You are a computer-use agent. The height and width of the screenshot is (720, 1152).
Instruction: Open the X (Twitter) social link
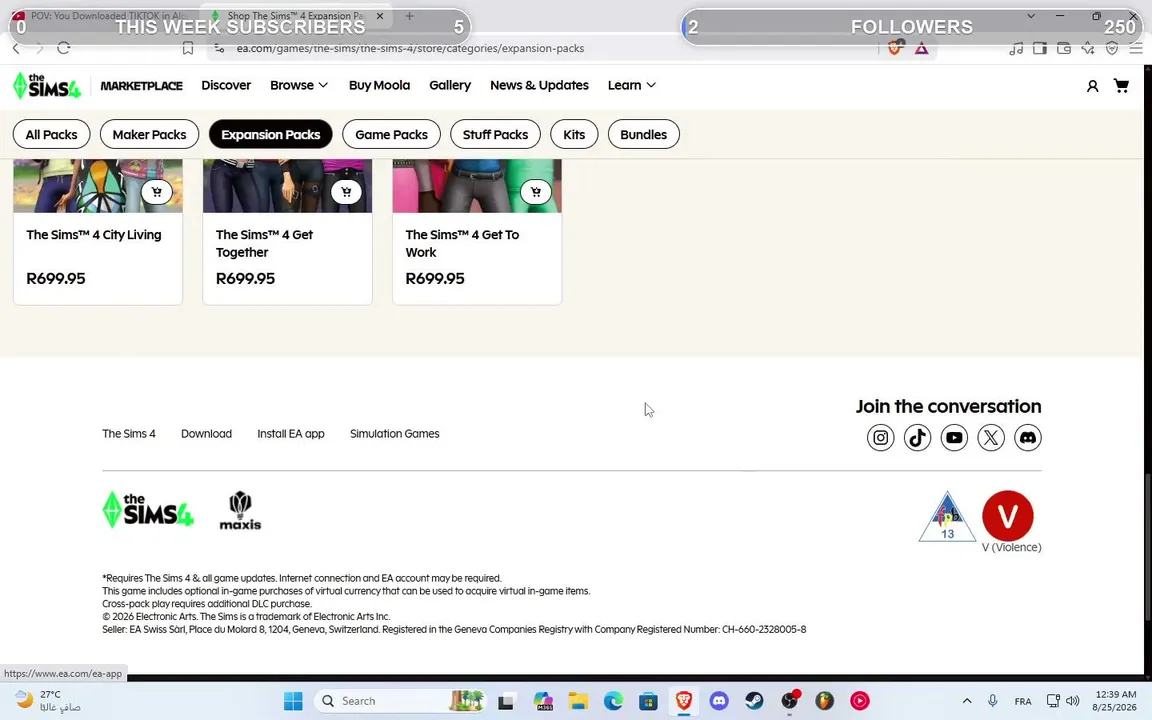990,438
